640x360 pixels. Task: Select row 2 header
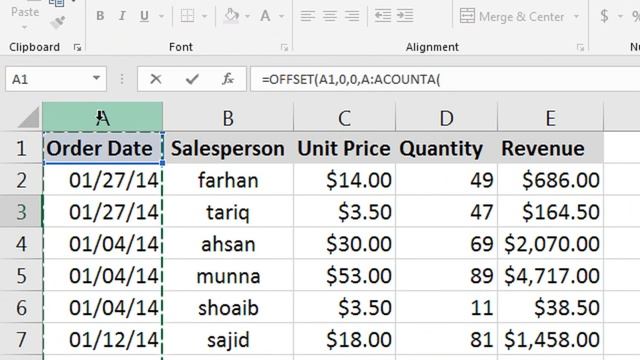pos(21,180)
